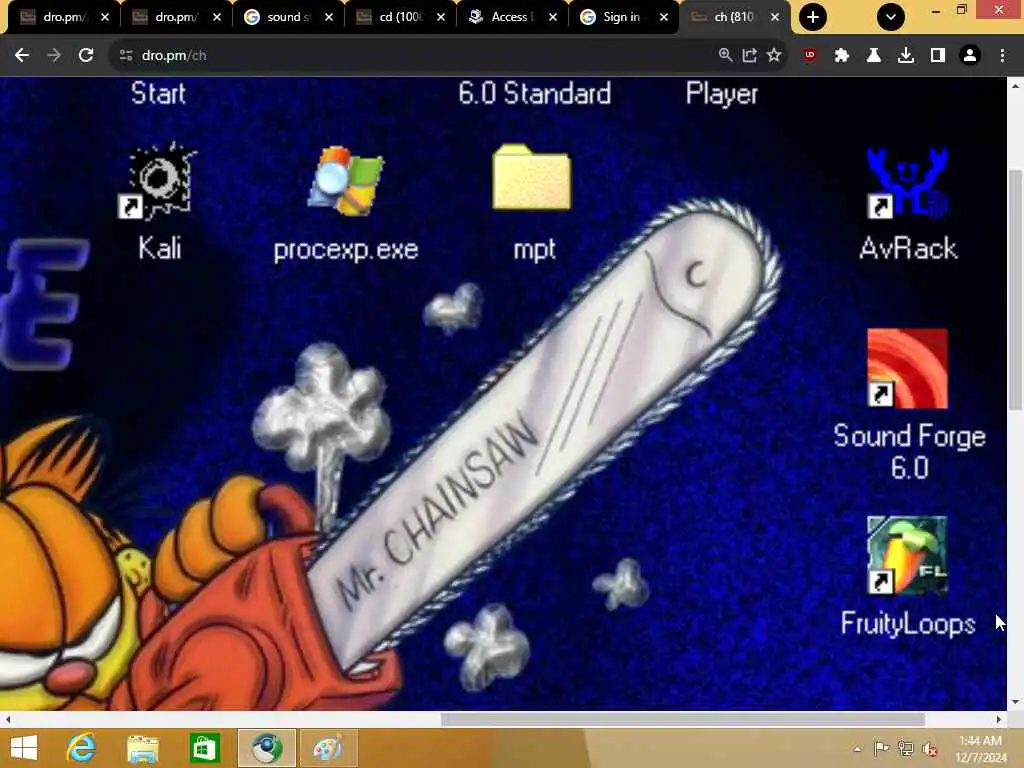Open the Windows Store taskbar icon
The image size is (1024, 768).
pos(204,748)
